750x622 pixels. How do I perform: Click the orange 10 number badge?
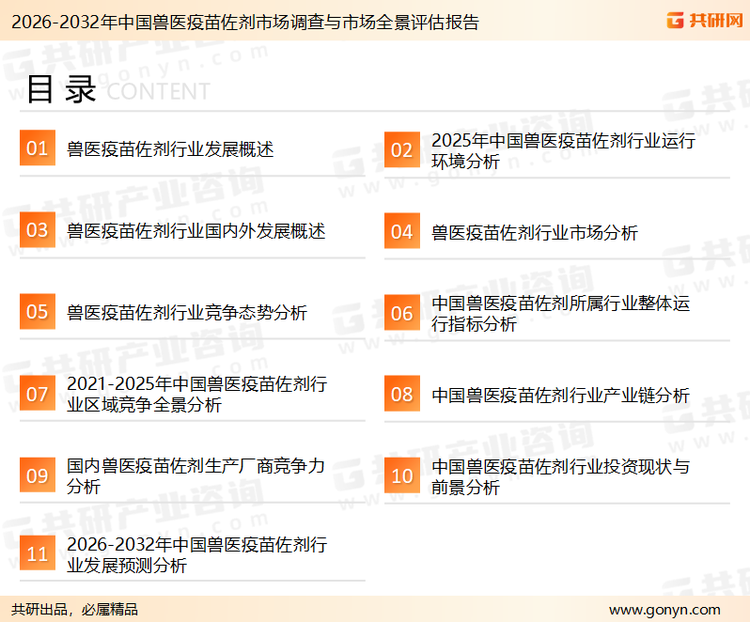point(402,476)
